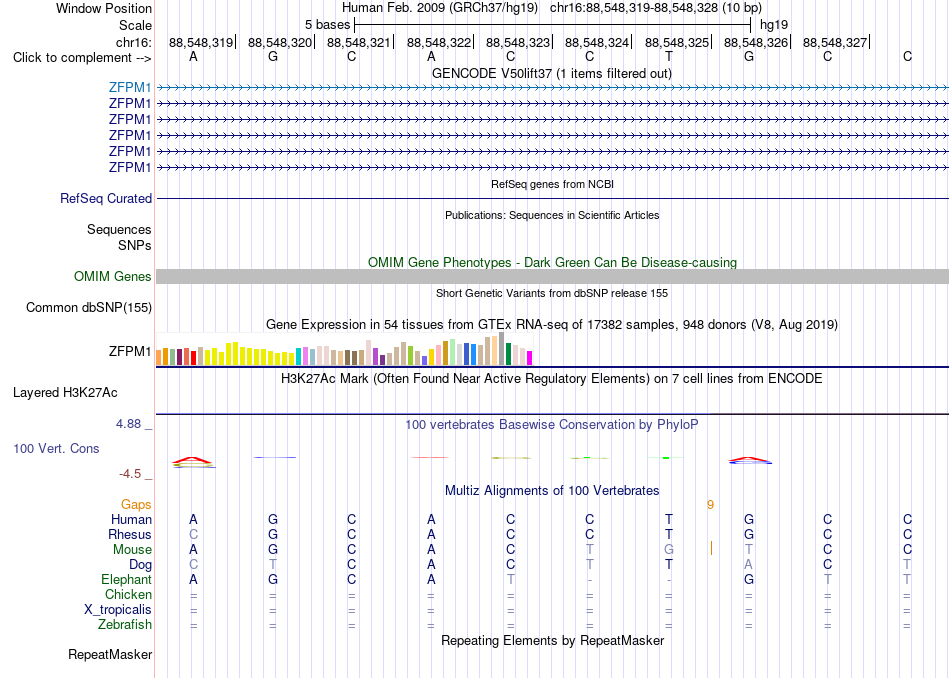
Task: Click the T base in the complement row
Action: pos(669,56)
